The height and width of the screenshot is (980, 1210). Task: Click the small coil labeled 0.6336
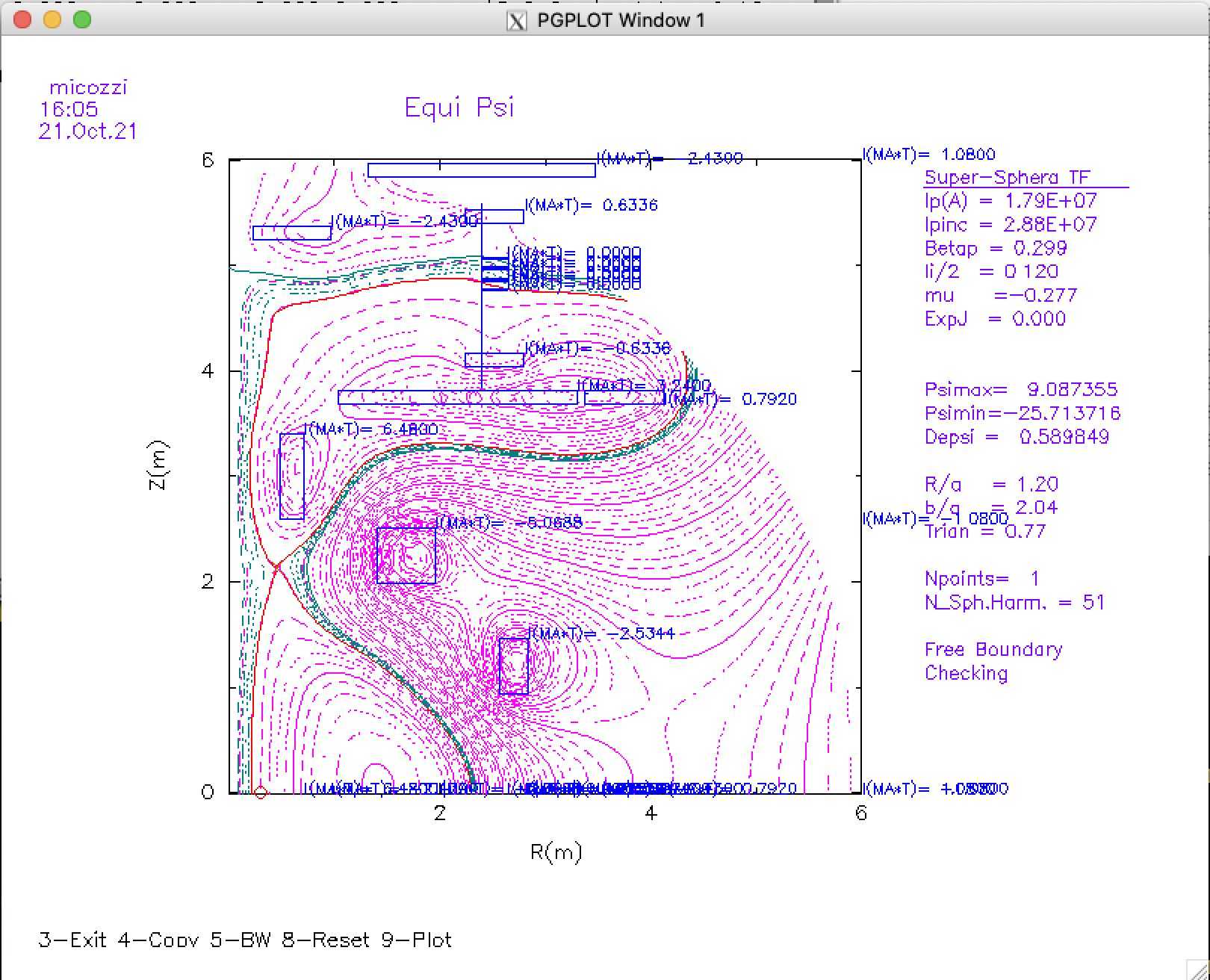click(x=494, y=217)
